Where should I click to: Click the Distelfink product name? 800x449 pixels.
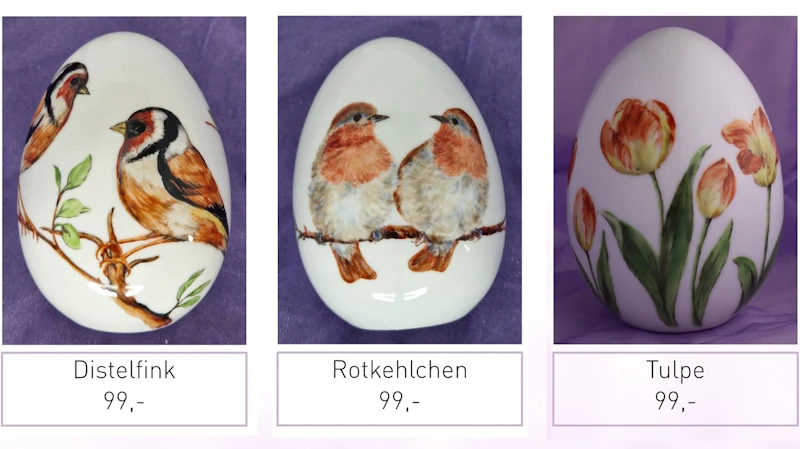pos(124,370)
